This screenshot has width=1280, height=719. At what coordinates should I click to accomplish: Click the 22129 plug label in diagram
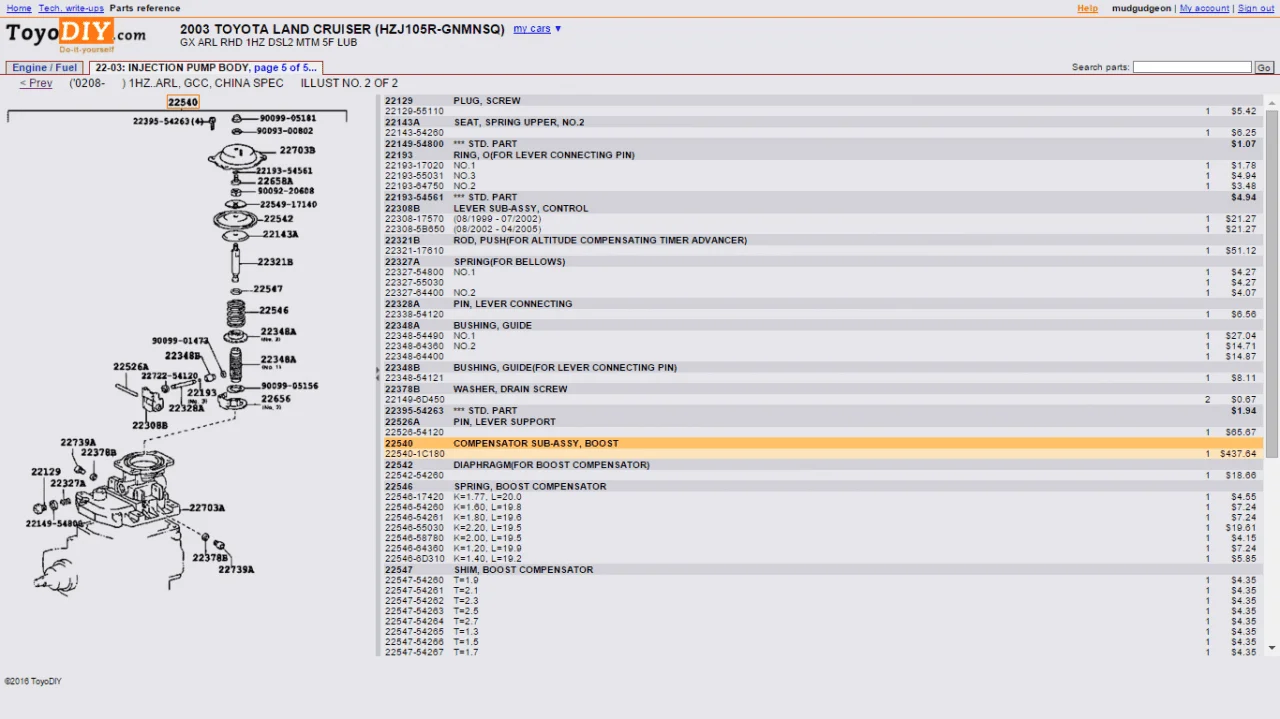click(x=46, y=472)
